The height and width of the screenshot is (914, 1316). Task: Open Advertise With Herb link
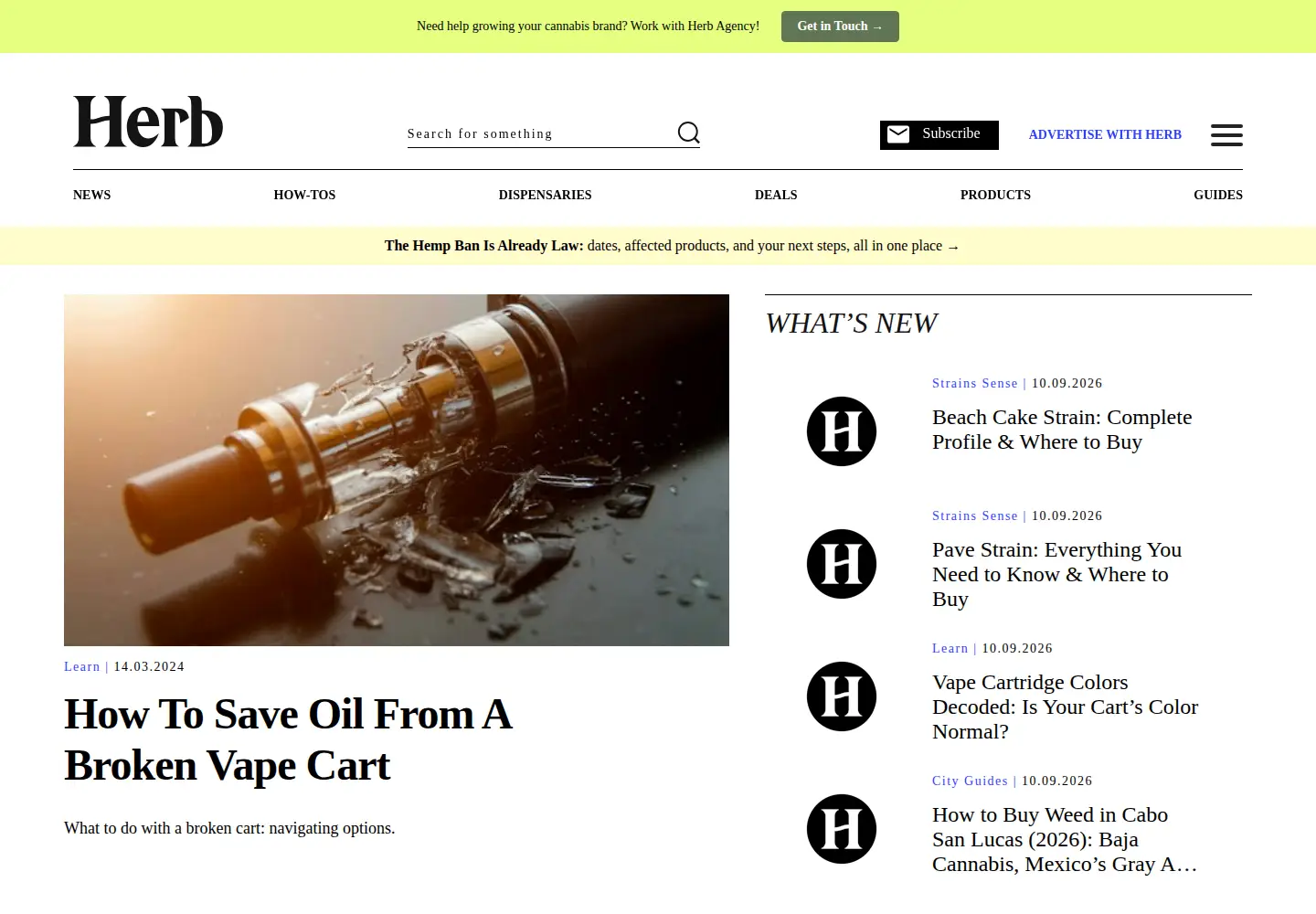coord(1105,134)
